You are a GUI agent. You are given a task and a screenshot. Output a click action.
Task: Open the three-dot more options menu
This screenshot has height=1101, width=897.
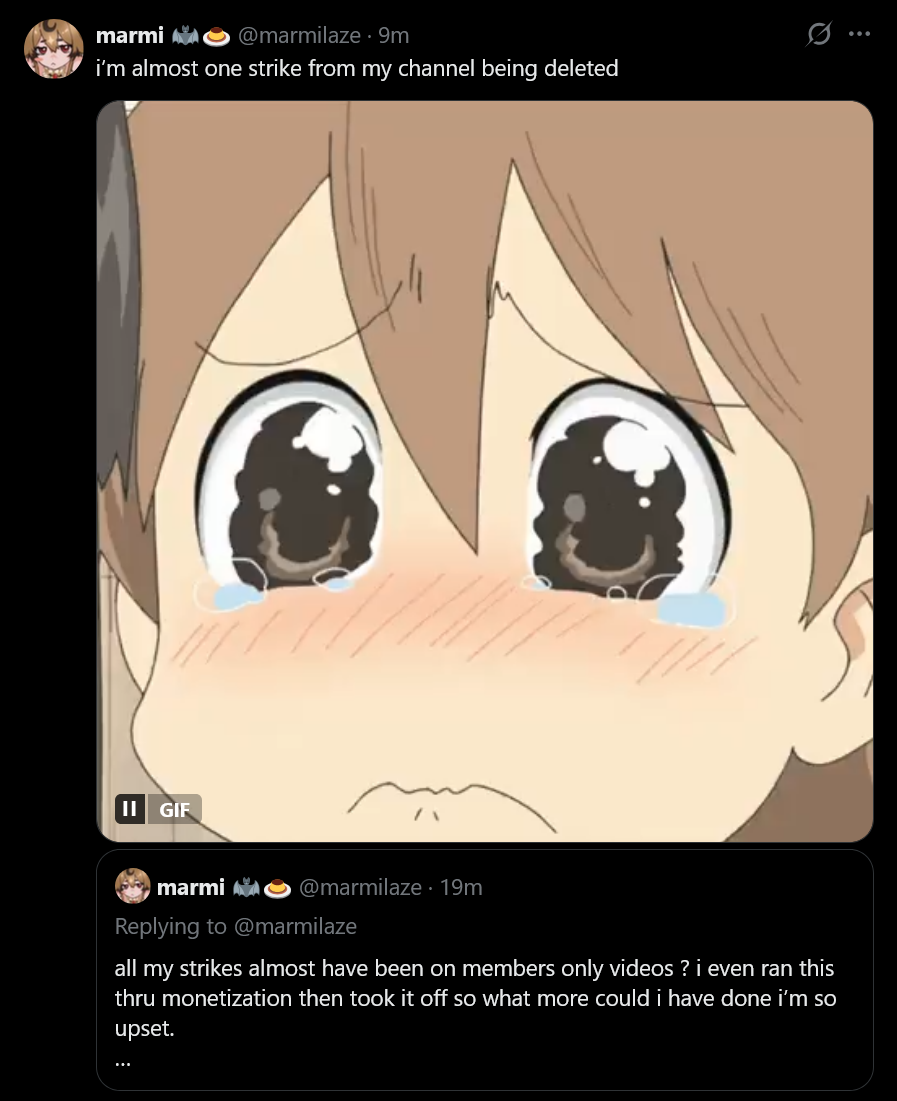pos(859,33)
